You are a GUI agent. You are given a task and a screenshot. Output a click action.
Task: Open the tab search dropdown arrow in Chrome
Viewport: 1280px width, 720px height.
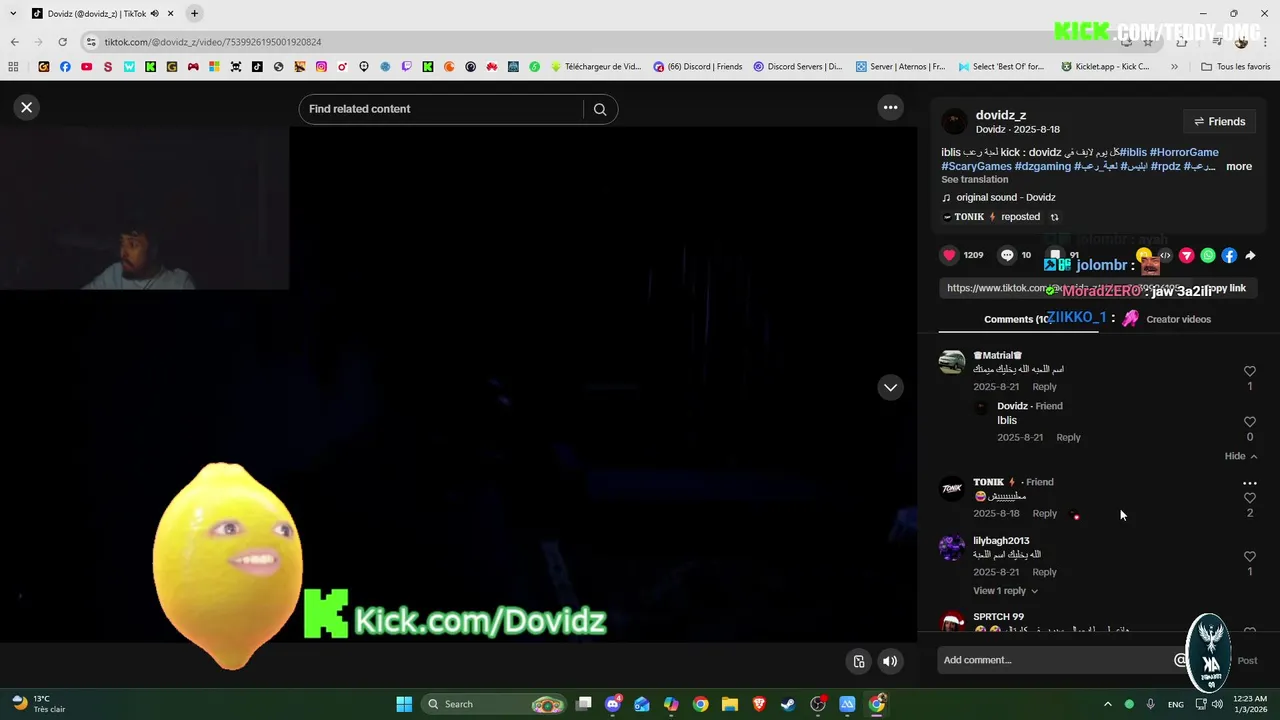click(13, 13)
